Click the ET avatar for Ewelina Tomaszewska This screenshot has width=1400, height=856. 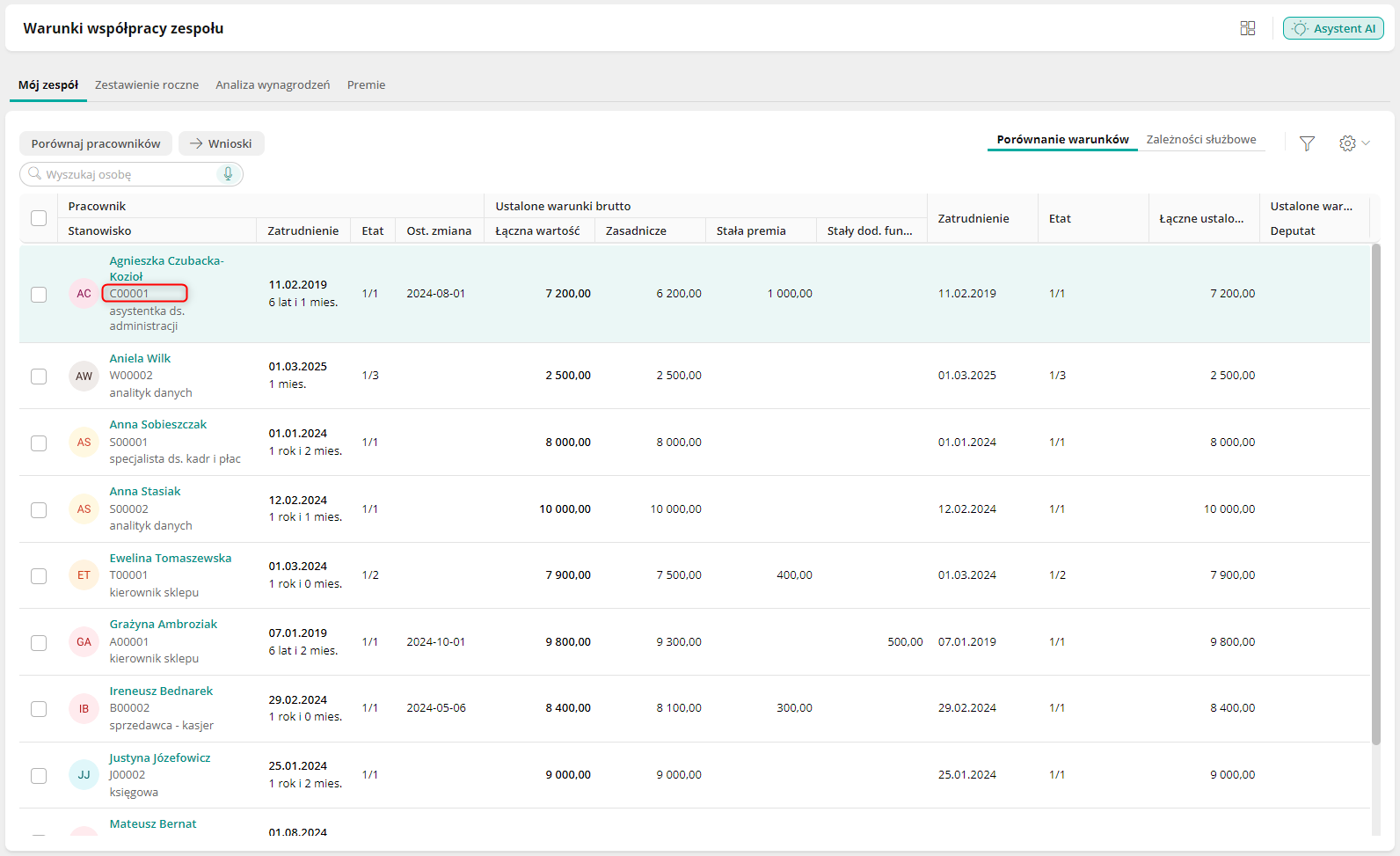pos(84,575)
